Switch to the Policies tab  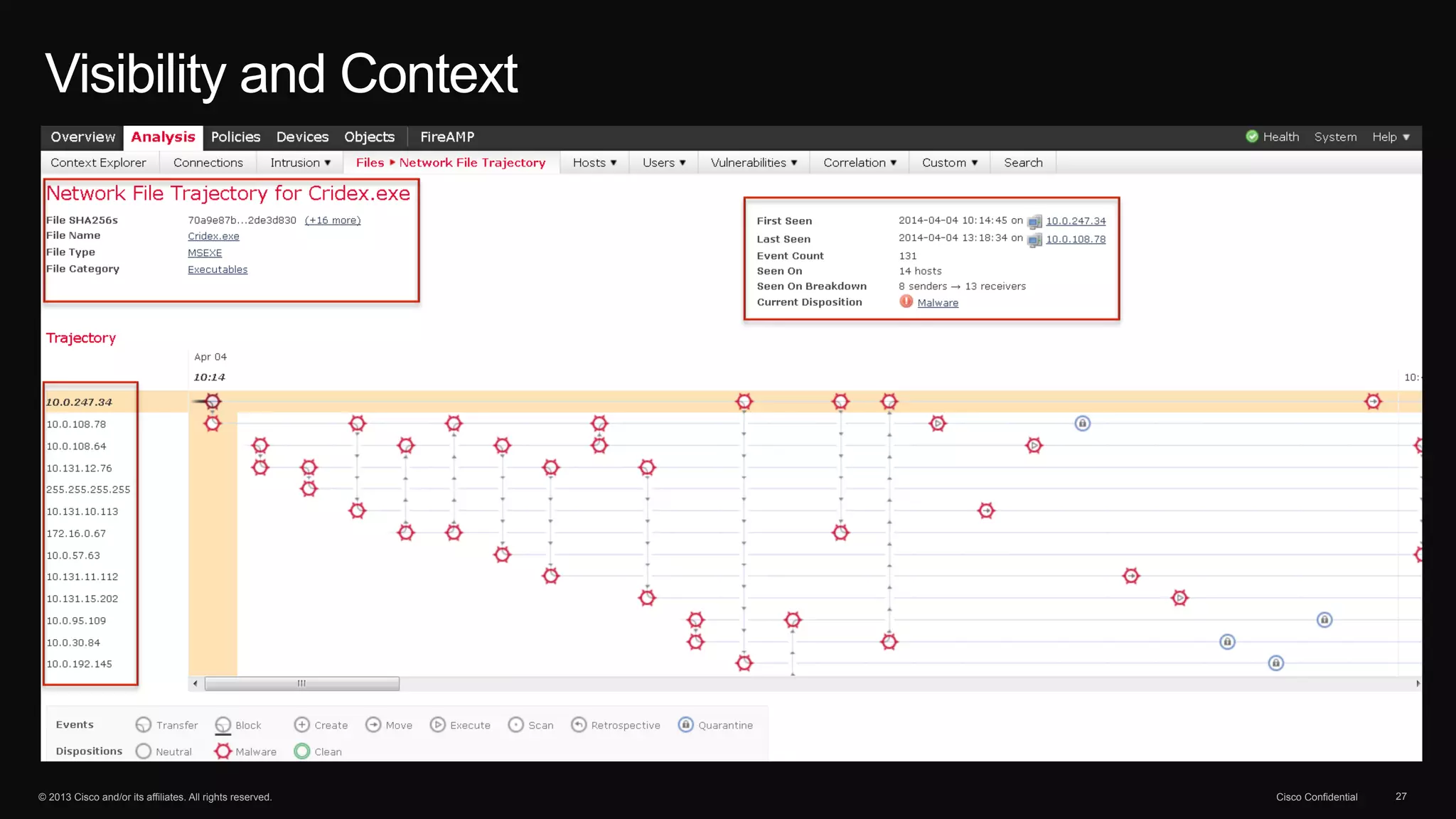point(235,137)
